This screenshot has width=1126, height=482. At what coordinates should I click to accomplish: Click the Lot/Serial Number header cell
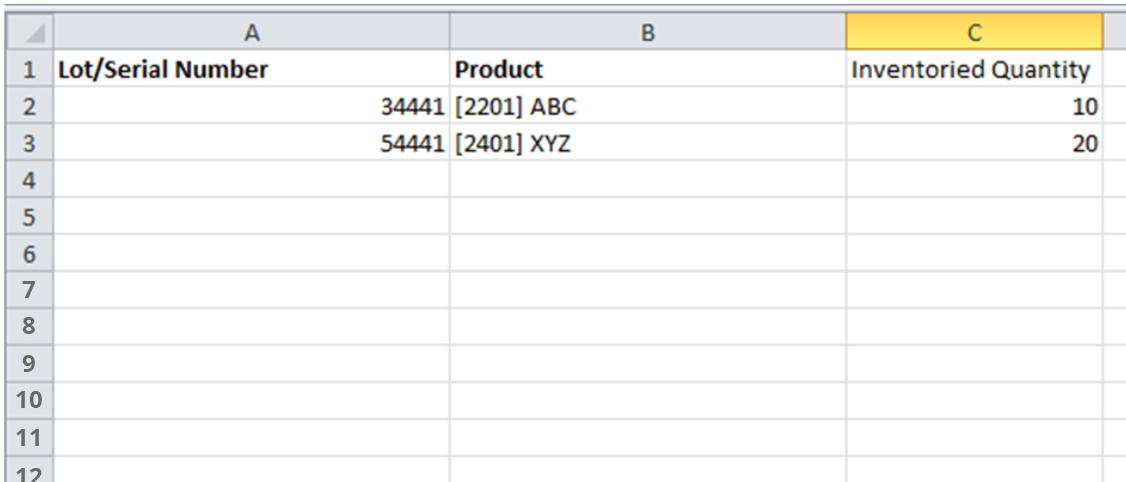coord(251,70)
